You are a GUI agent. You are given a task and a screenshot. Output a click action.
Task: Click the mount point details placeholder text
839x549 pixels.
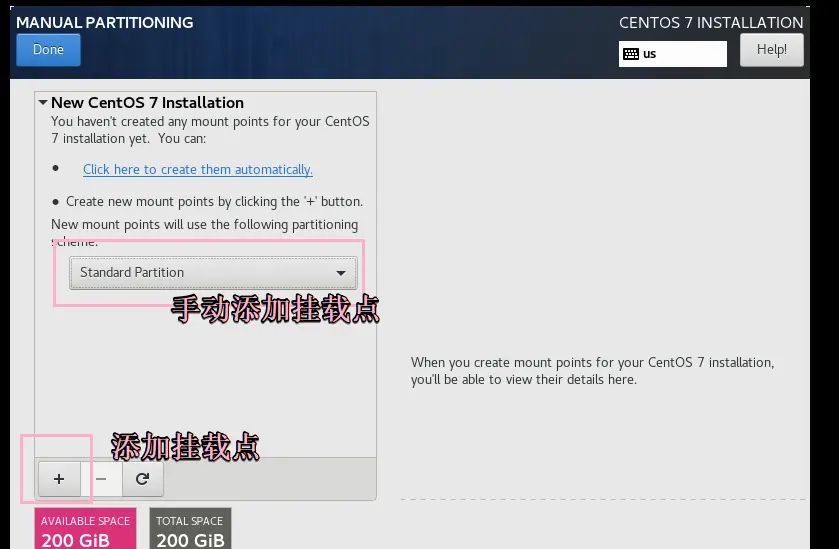coord(592,371)
